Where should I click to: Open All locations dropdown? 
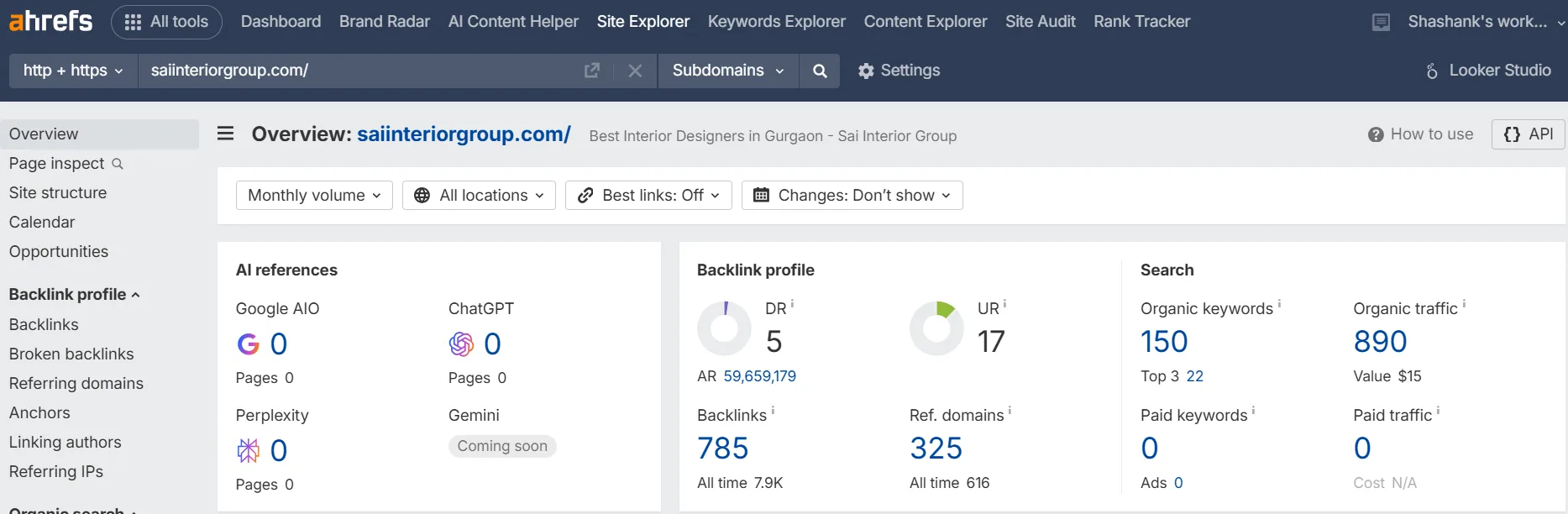coord(479,196)
